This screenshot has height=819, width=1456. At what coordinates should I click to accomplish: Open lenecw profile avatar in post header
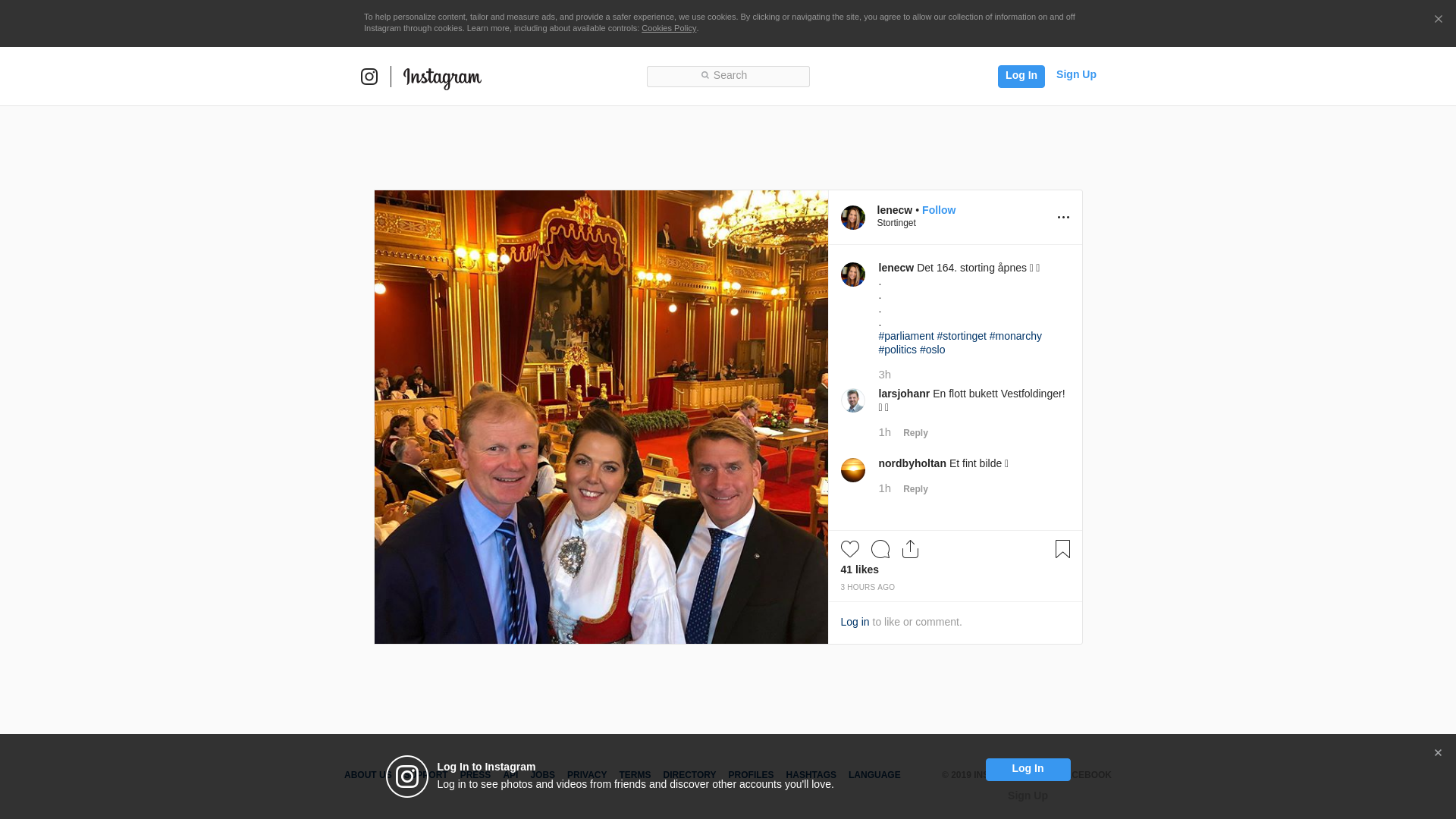point(853,218)
